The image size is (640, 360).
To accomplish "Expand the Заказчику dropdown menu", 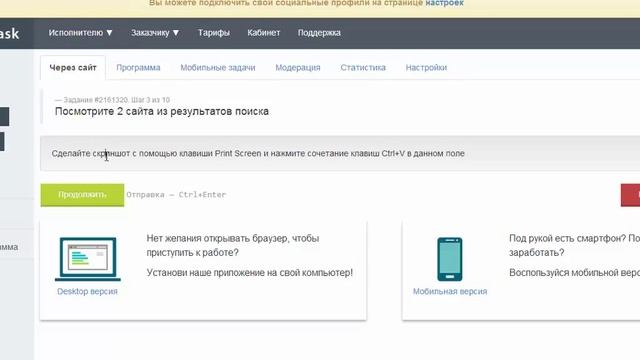I will [x=155, y=33].
